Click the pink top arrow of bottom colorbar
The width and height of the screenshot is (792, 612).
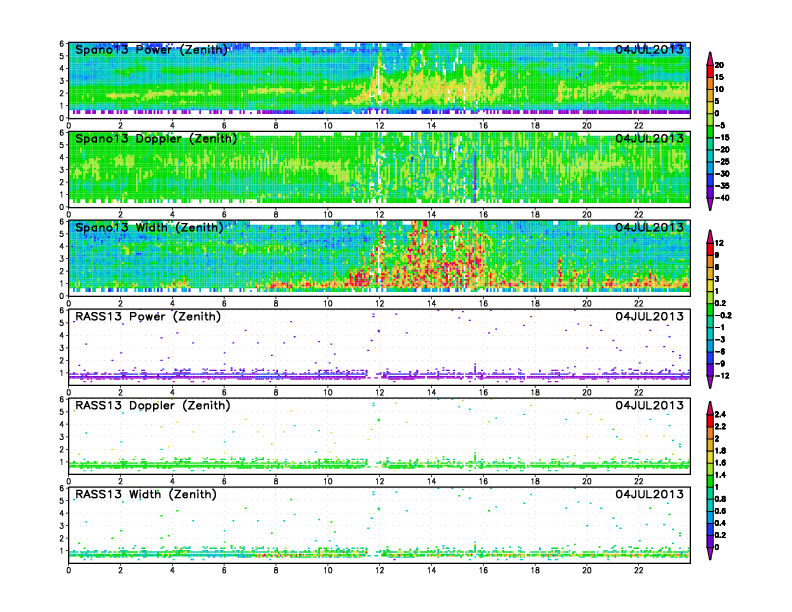click(x=710, y=409)
